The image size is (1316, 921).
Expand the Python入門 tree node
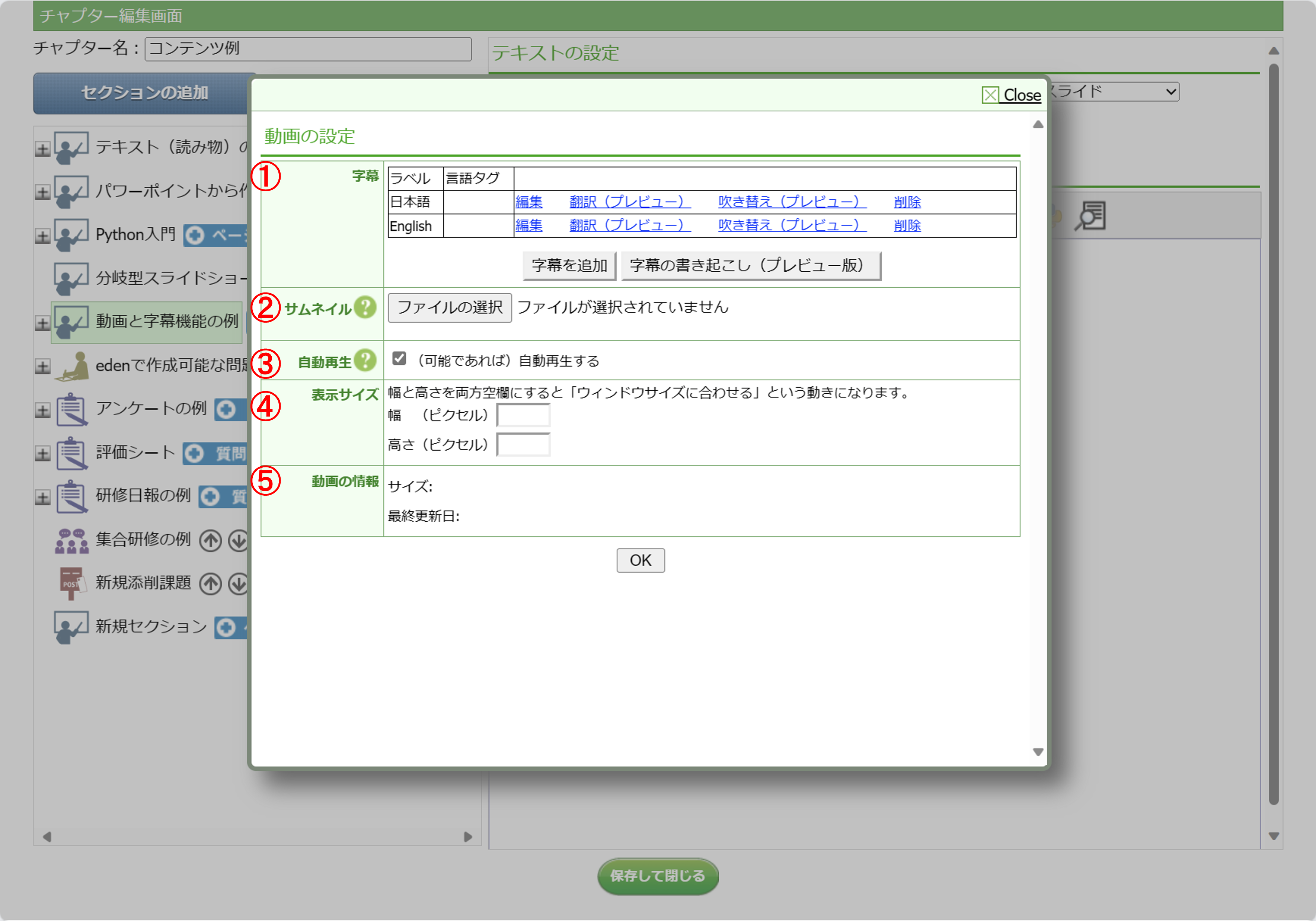coord(42,236)
